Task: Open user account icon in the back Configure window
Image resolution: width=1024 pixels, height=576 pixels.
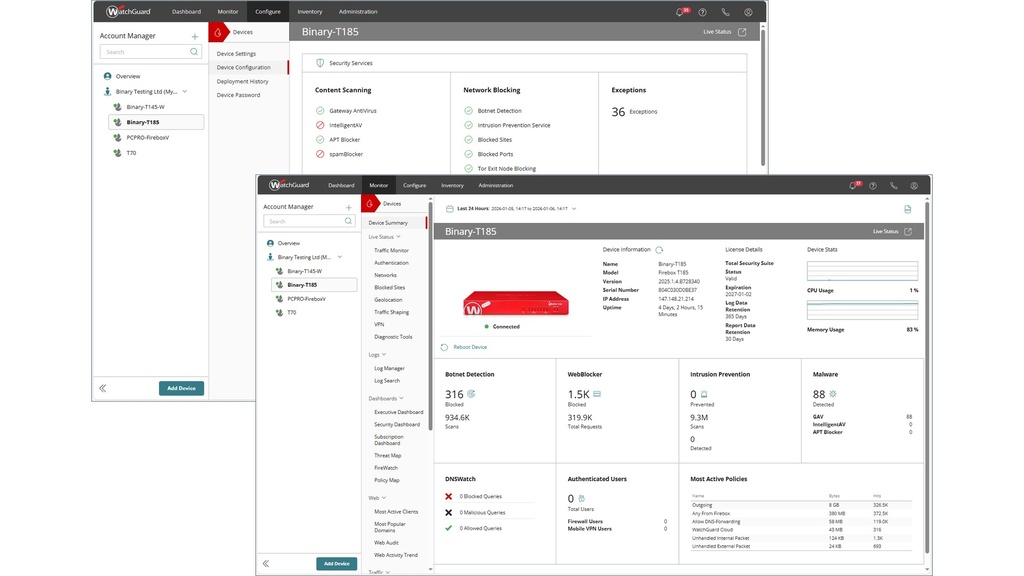Action: [x=748, y=12]
